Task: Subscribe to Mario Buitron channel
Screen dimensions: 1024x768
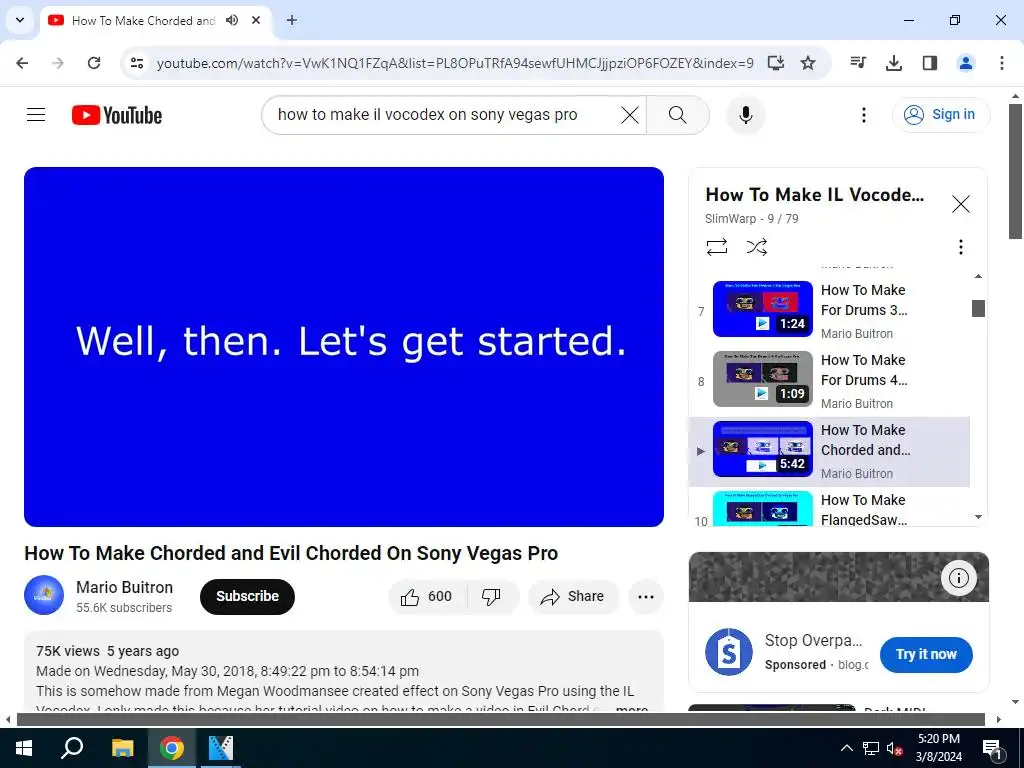Action: (x=247, y=596)
